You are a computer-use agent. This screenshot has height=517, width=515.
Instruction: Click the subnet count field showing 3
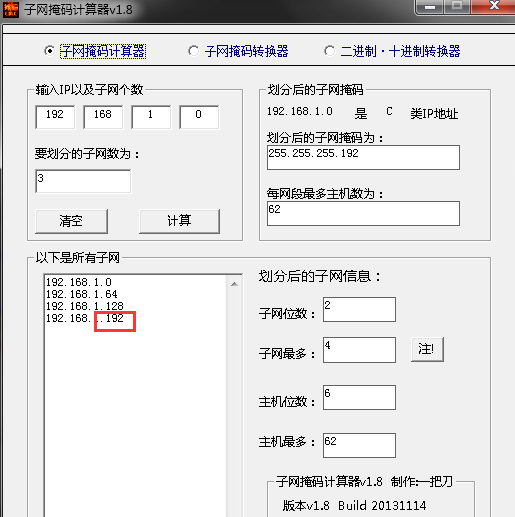pos(83,181)
